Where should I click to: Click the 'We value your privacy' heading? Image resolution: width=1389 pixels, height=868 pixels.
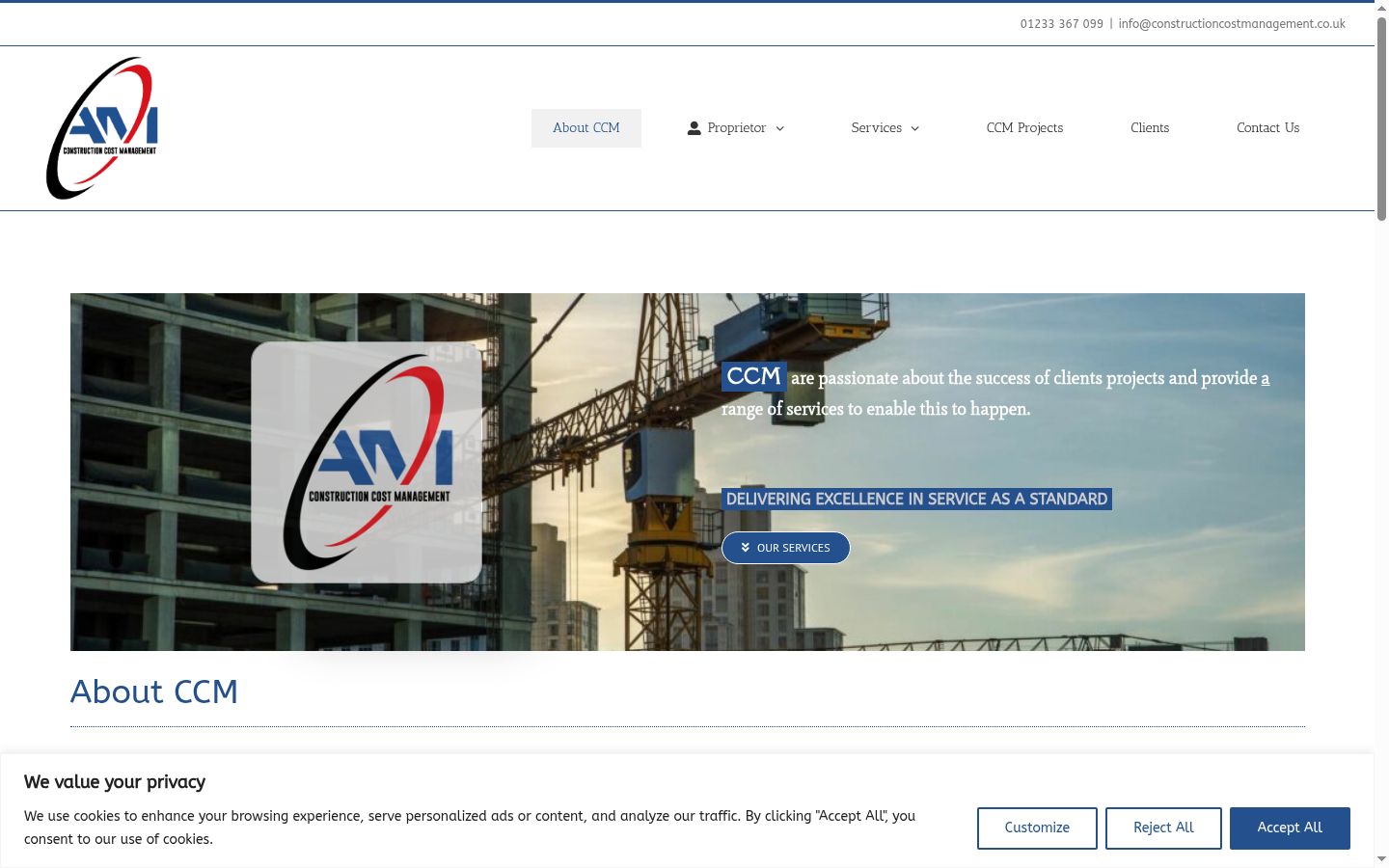point(115,782)
